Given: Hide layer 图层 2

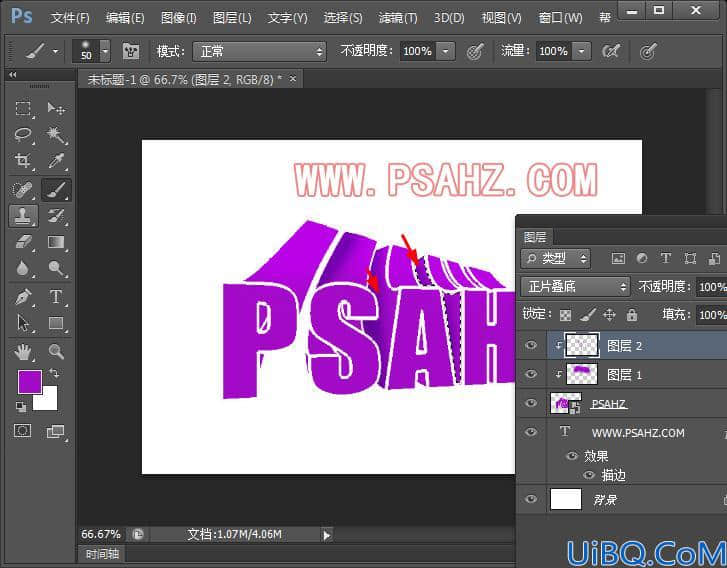Looking at the screenshot, I should pyautogui.click(x=531, y=345).
